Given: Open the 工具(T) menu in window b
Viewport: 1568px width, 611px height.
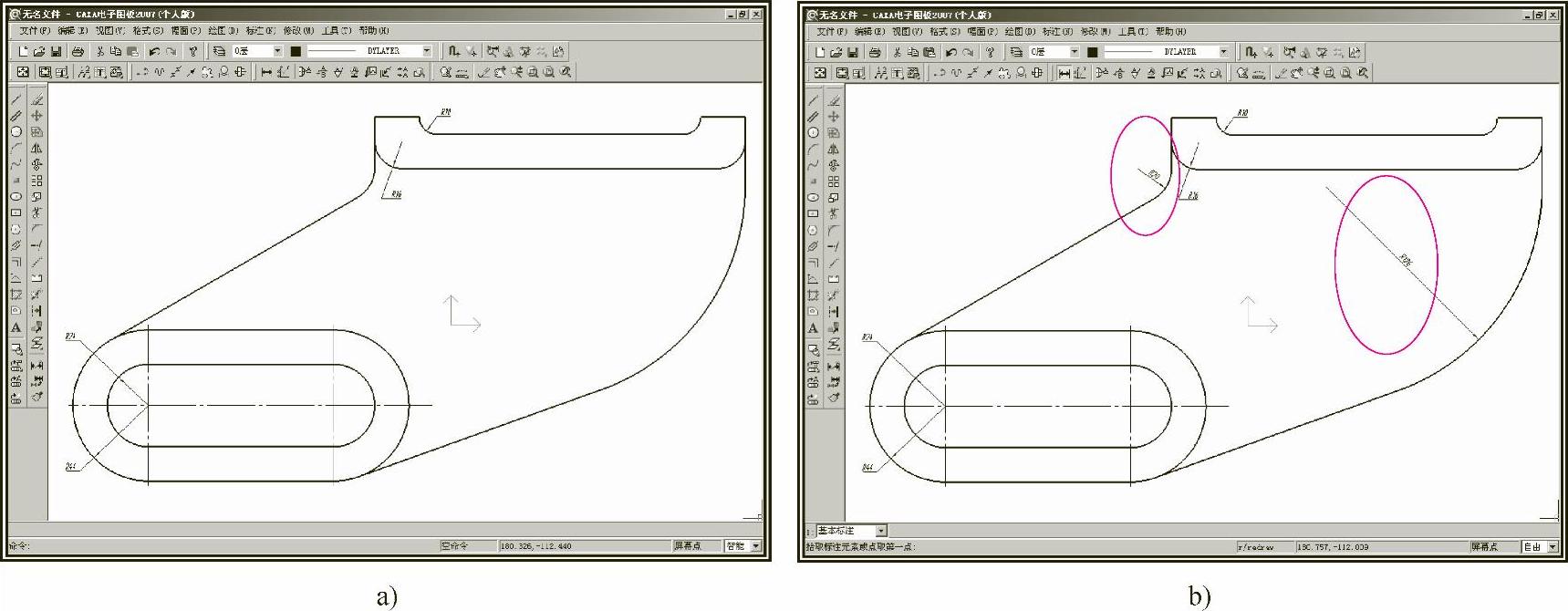Looking at the screenshot, I should click(x=1133, y=32).
